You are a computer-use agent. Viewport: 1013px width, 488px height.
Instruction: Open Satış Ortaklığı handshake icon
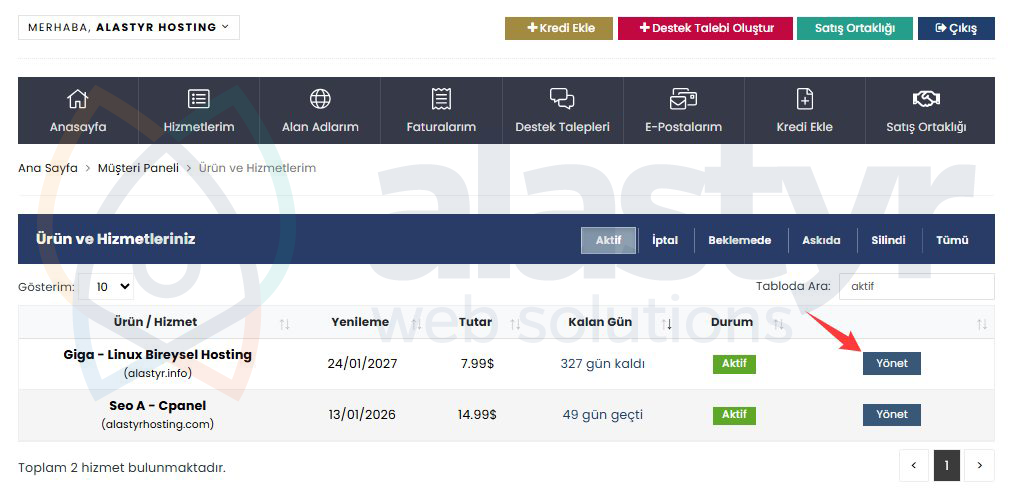[926, 99]
